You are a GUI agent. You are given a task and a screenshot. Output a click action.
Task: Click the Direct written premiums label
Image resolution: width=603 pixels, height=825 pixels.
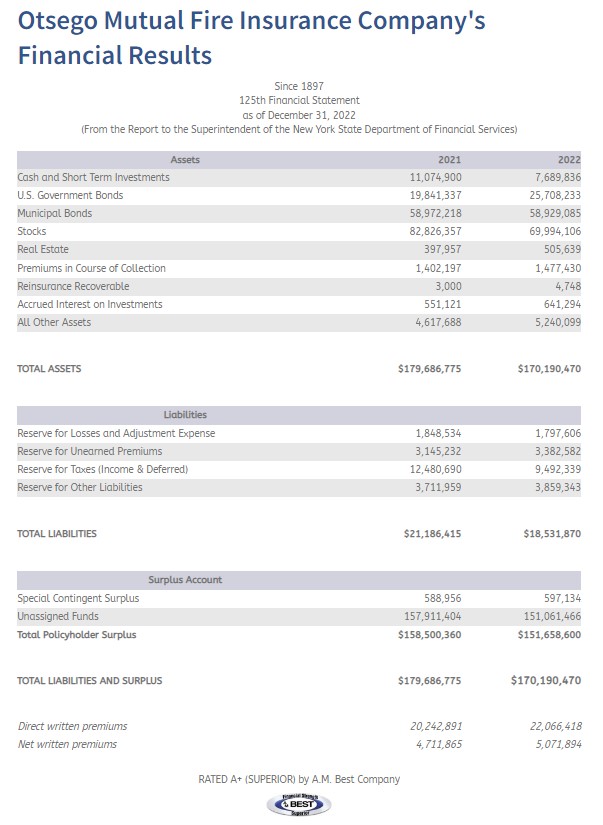[x=73, y=726]
